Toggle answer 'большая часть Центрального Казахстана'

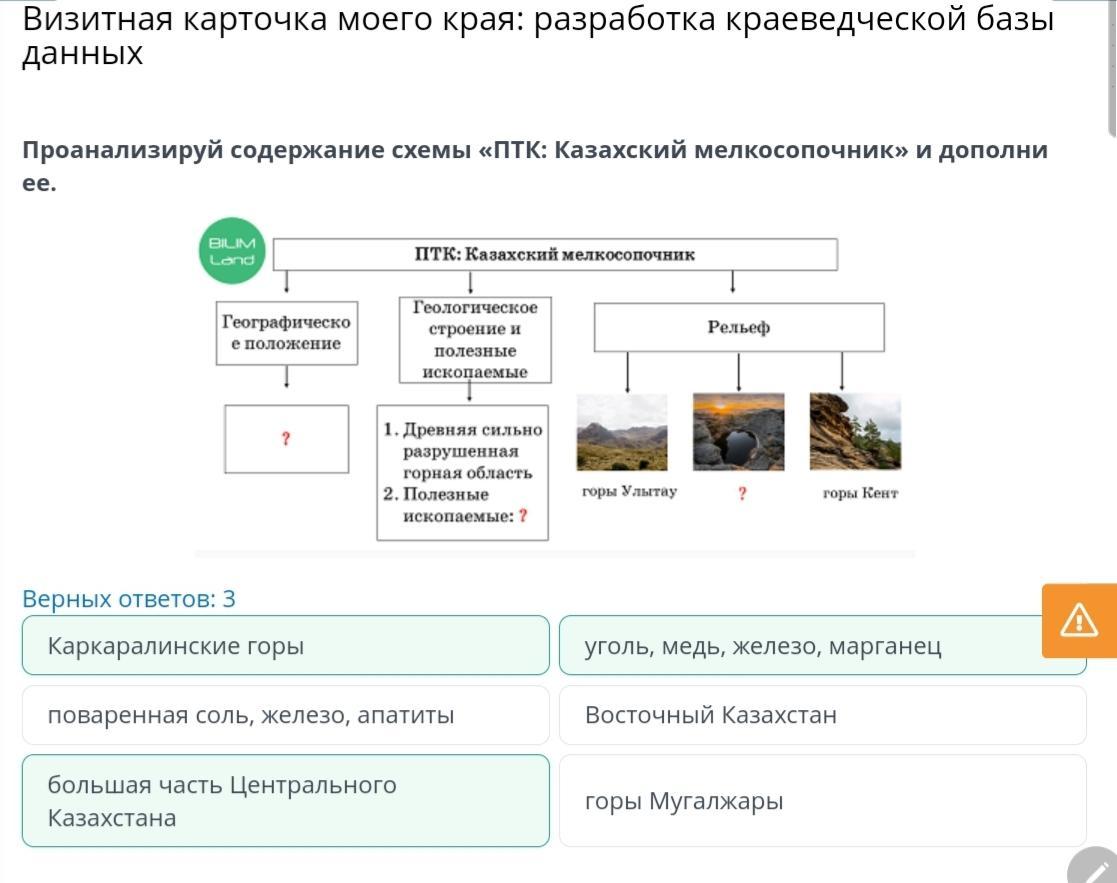point(286,800)
